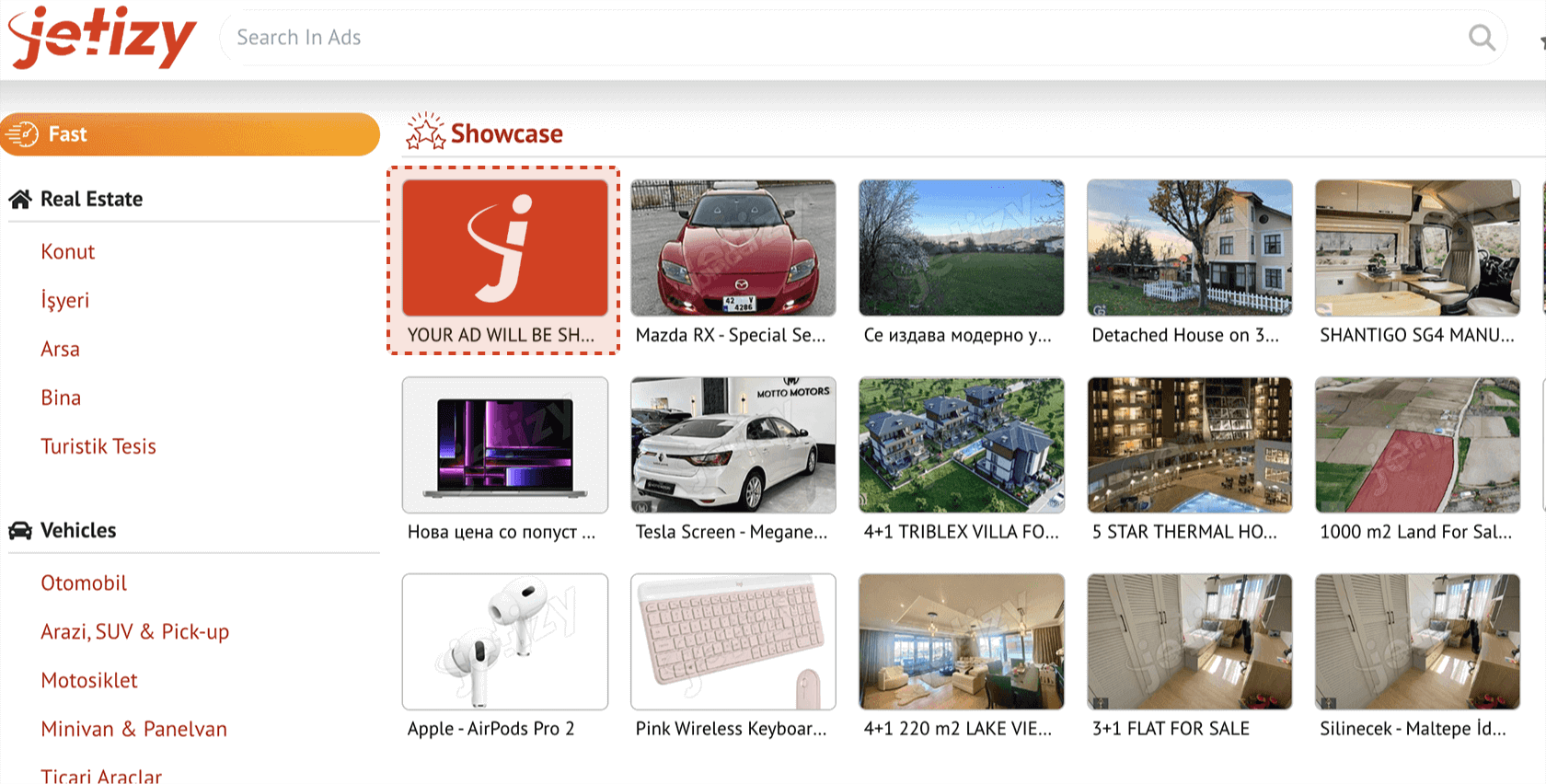Screen dimensions: 1546x784
Task: Open the Konut category
Action: [67, 251]
